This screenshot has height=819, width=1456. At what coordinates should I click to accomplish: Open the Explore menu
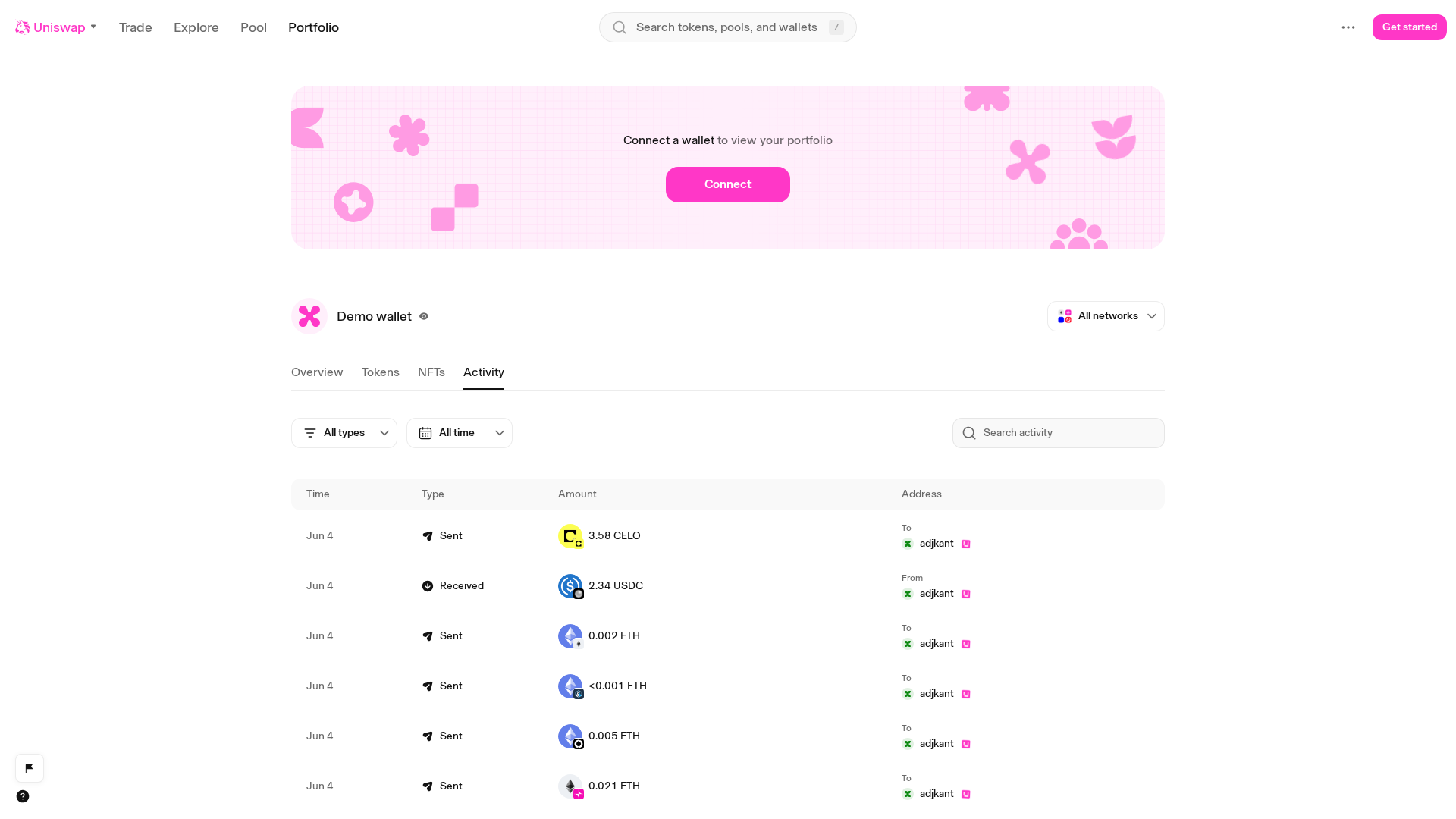click(196, 27)
